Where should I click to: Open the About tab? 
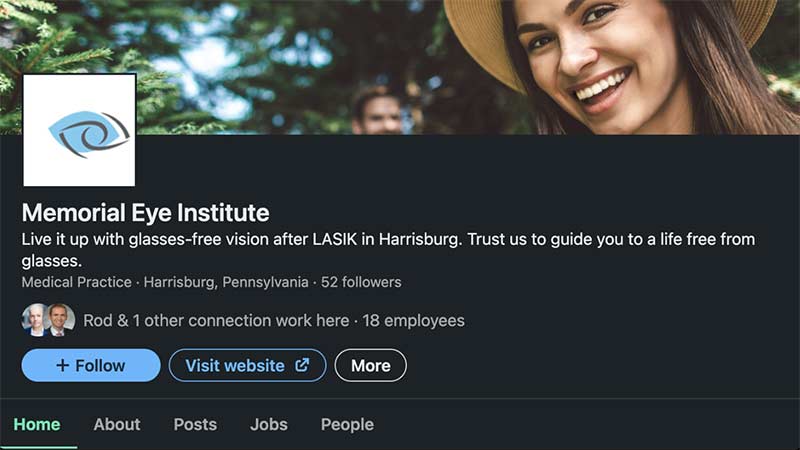click(117, 424)
